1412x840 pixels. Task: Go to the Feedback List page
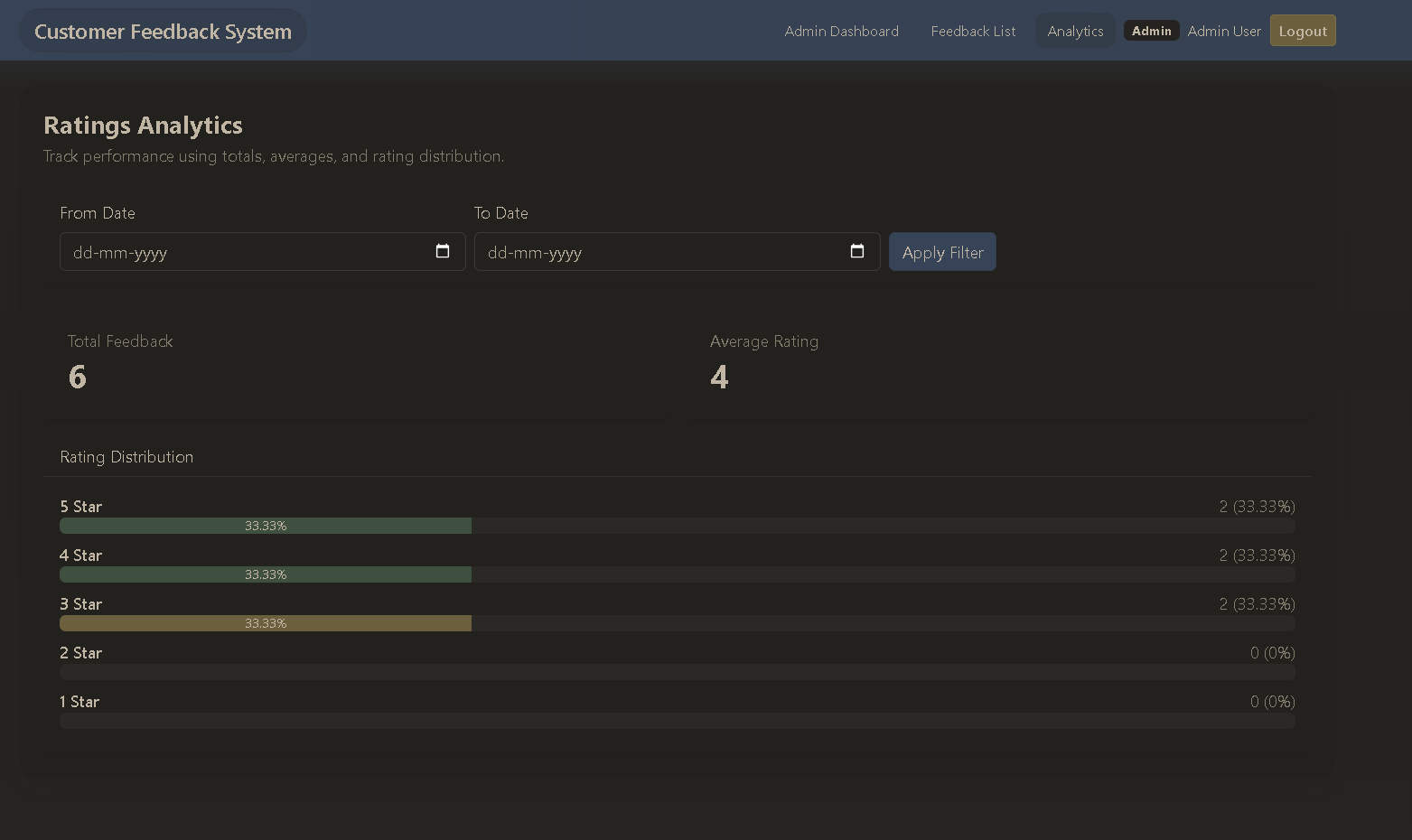973,32
